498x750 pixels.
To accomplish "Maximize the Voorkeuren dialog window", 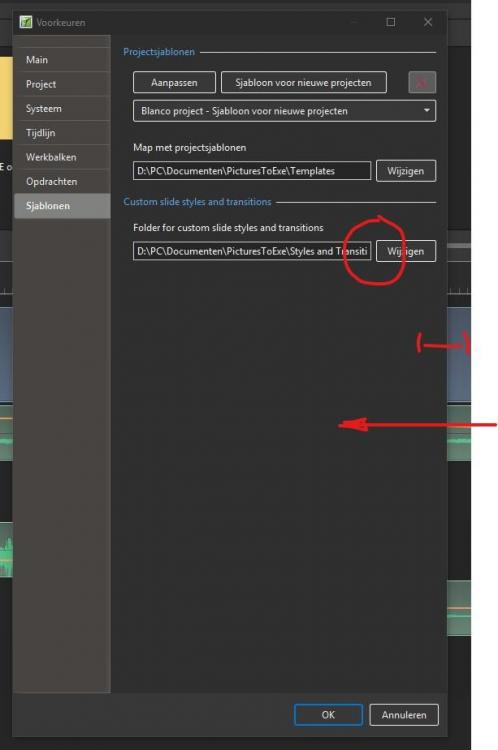I will (390, 22).
